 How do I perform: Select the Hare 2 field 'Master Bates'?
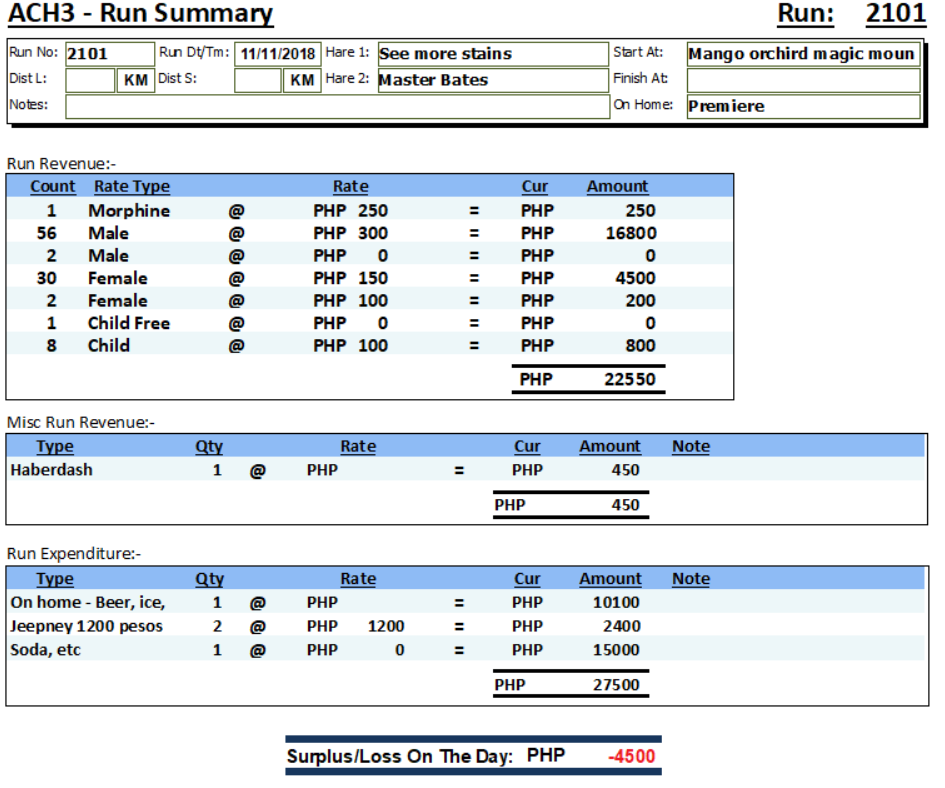(492, 80)
